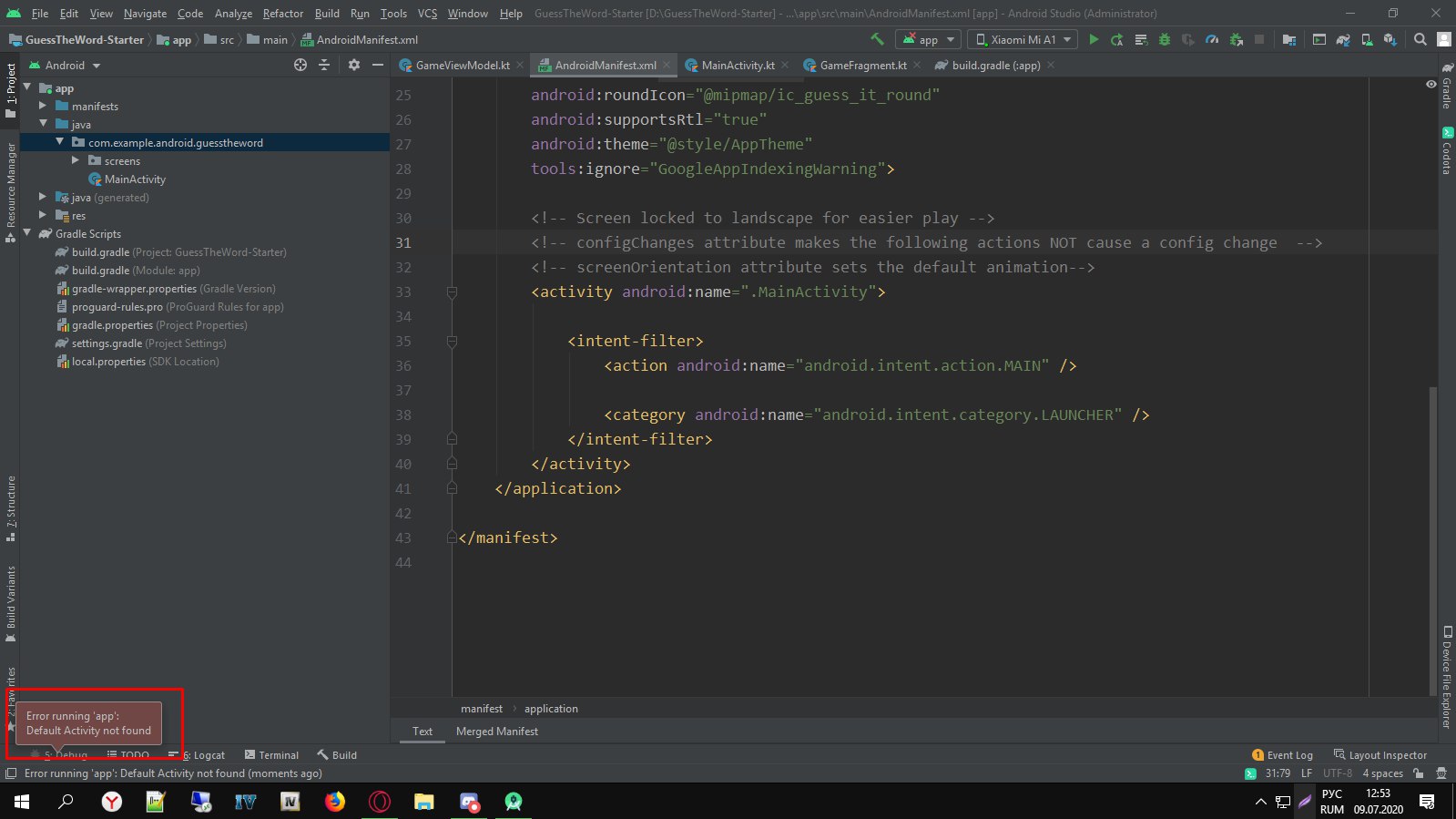Viewport: 1456px width, 819px height.
Task: Collapse the app module tree node
Action: 27,87
